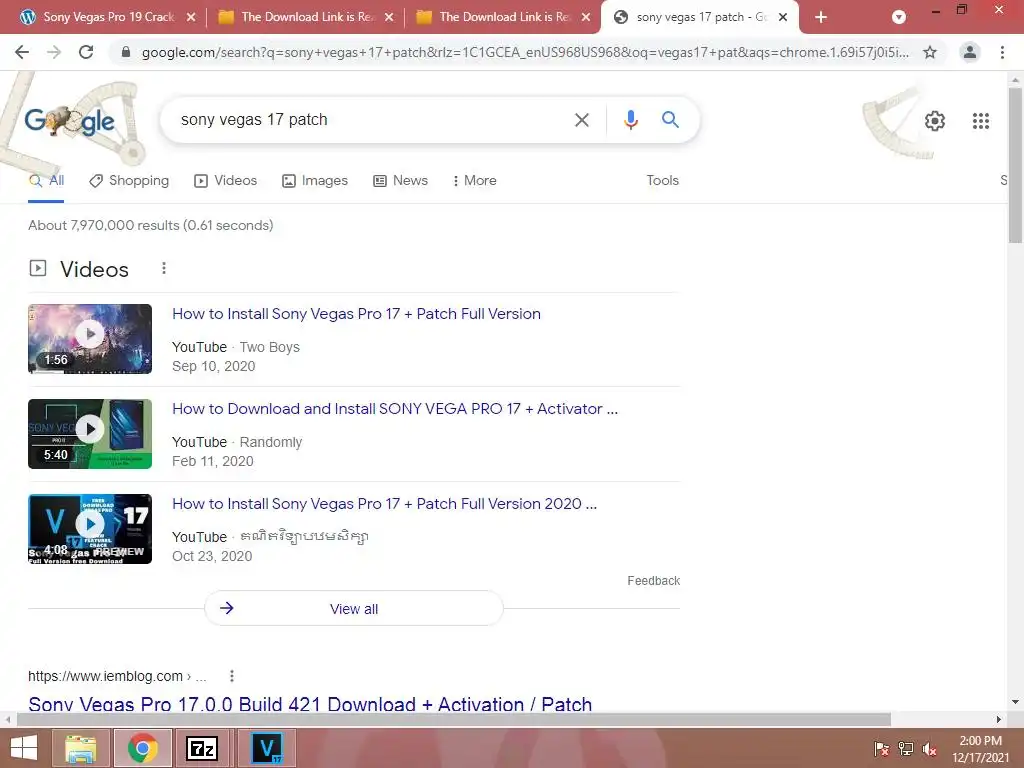The width and height of the screenshot is (1024, 768).
Task: Open the Full Version 2020 video link
Action: coord(384,504)
